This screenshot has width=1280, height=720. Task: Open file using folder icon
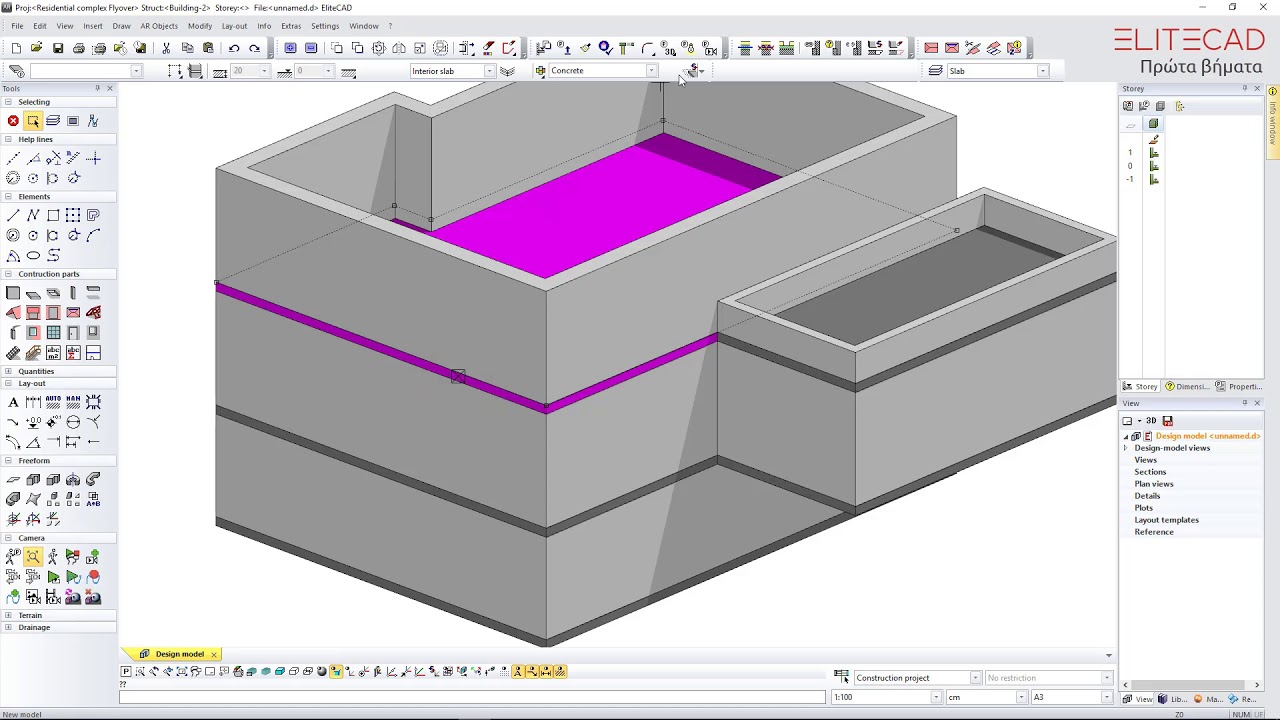(37, 48)
